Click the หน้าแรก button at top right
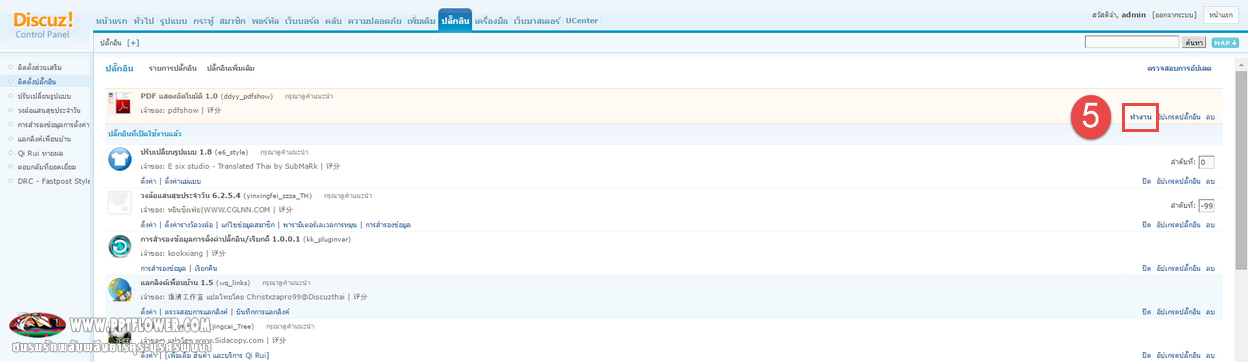 tap(1221, 15)
